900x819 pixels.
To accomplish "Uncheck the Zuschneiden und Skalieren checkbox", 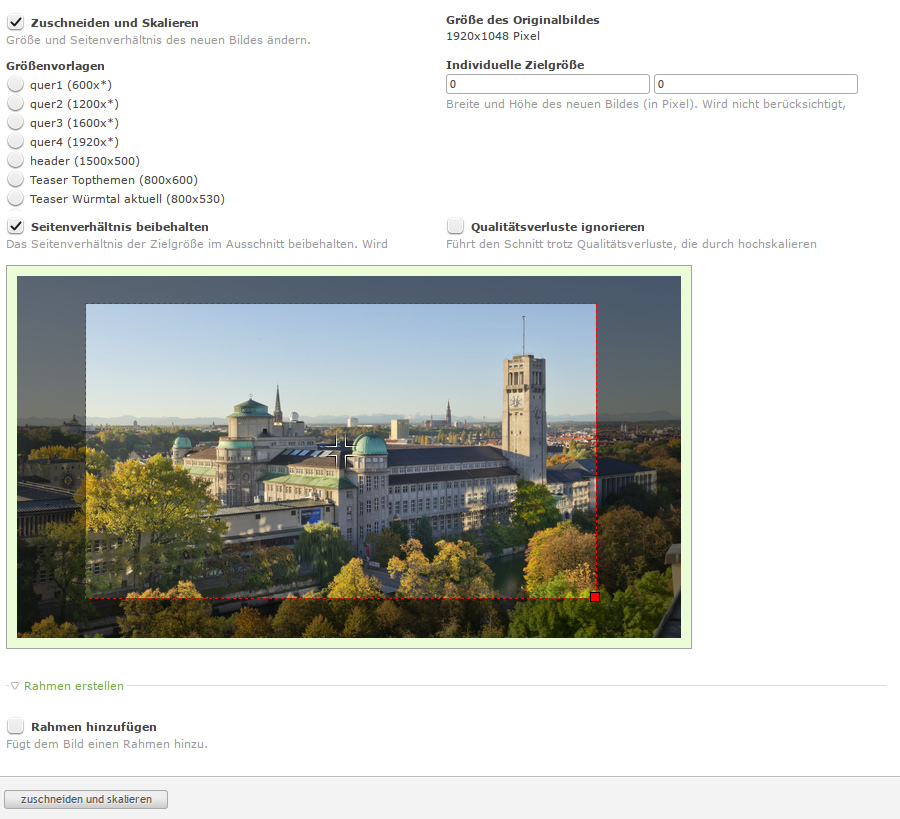I will click(15, 23).
